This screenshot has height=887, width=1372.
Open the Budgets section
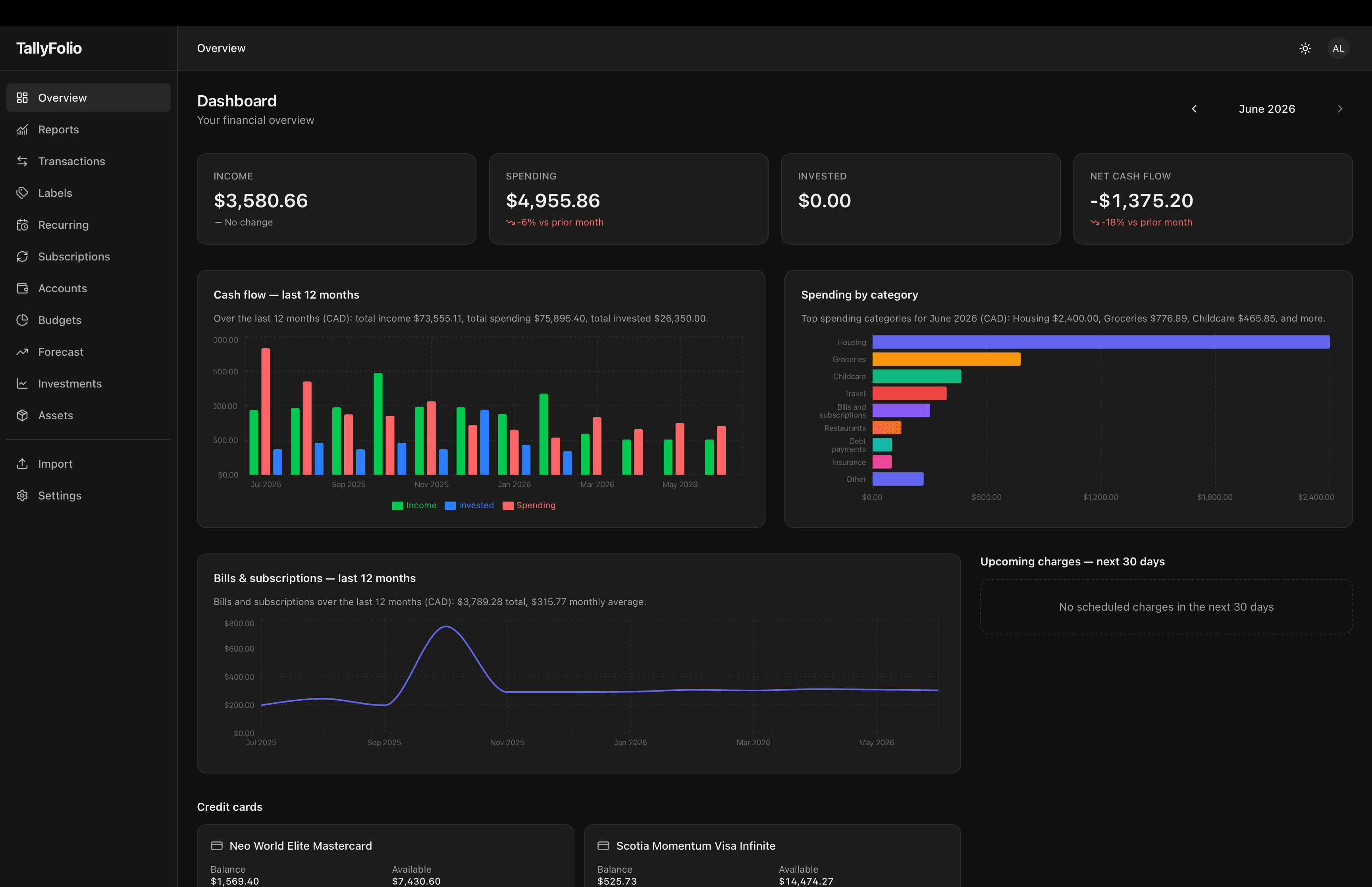pyautogui.click(x=88, y=320)
